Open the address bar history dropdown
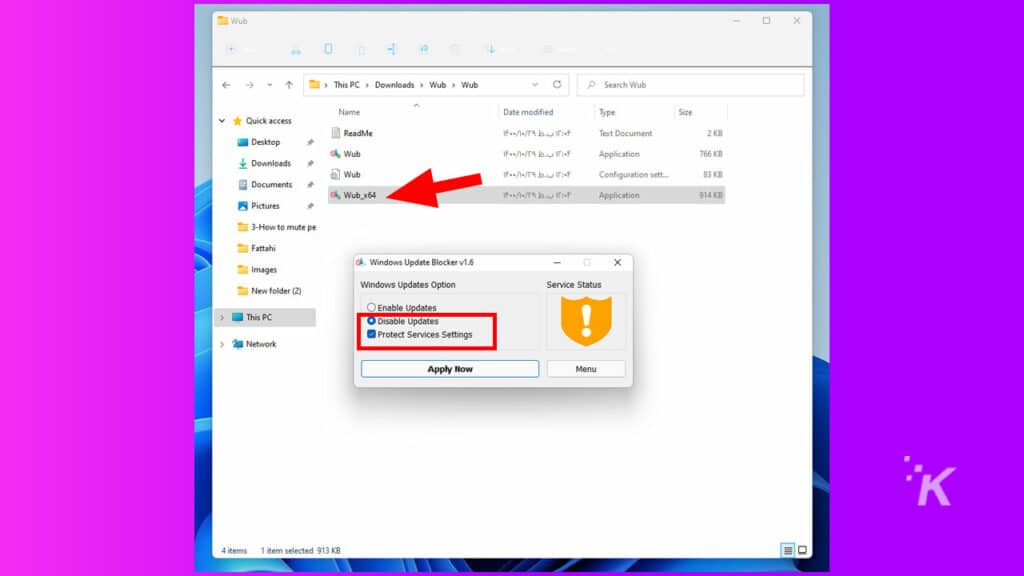The height and width of the screenshot is (576, 1024). tap(535, 85)
